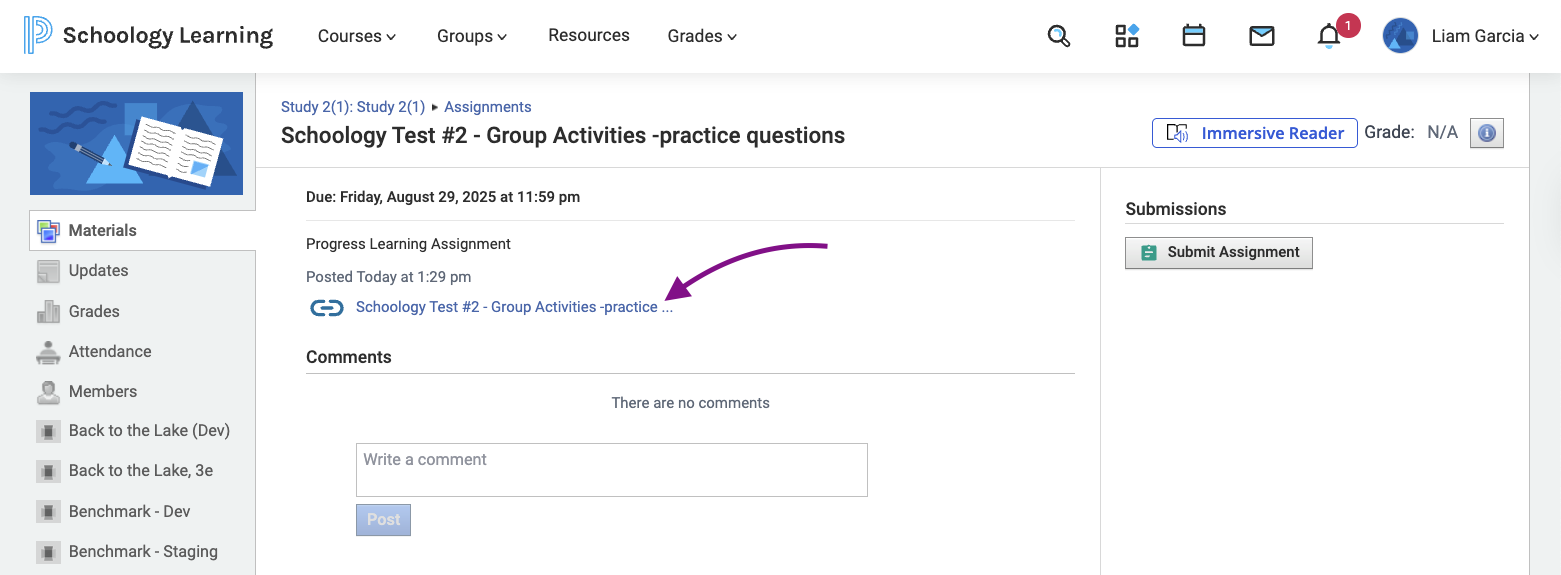Click the Schoology Learning logo
The width and height of the screenshot is (1561, 575).
[x=149, y=36]
